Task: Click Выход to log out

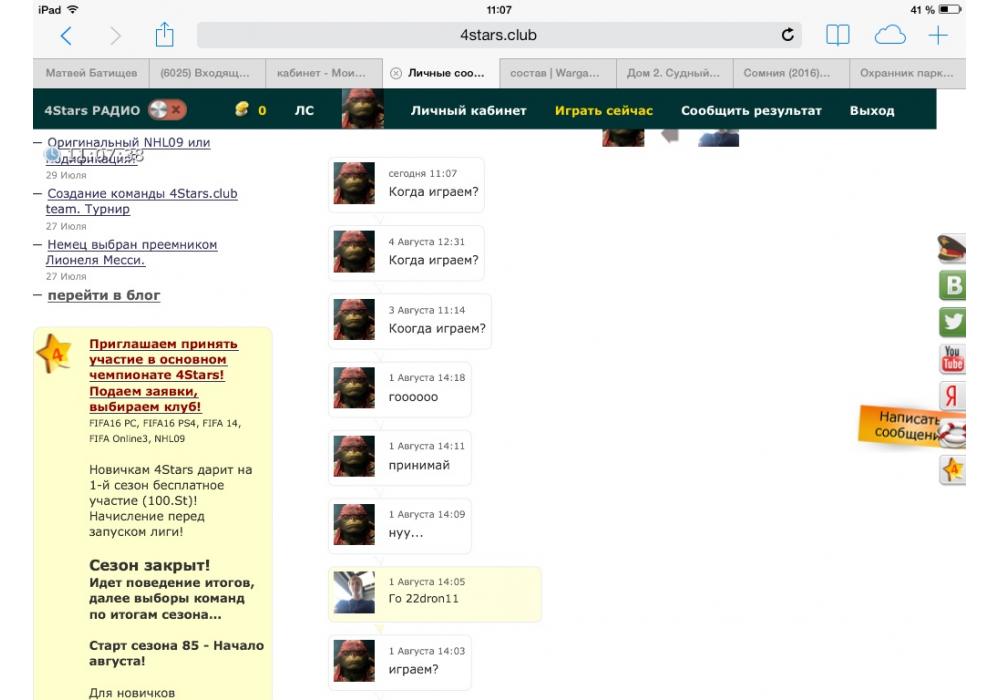Action: pyautogui.click(x=872, y=110)
